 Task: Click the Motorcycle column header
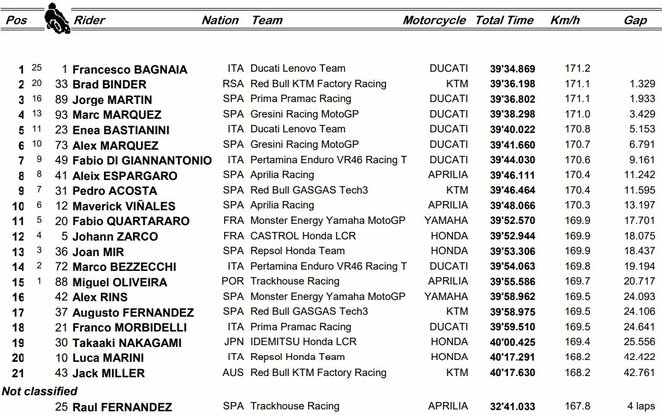(432, 20)
